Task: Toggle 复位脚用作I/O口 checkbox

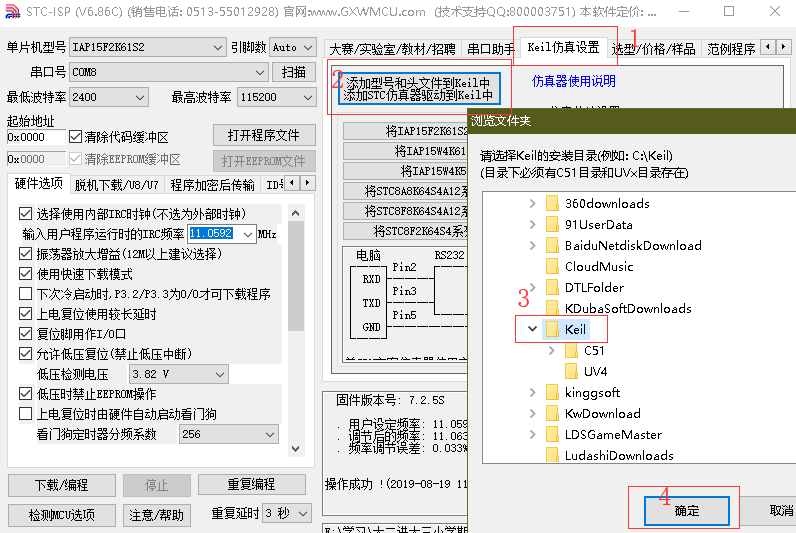Action: pos(25,334)
